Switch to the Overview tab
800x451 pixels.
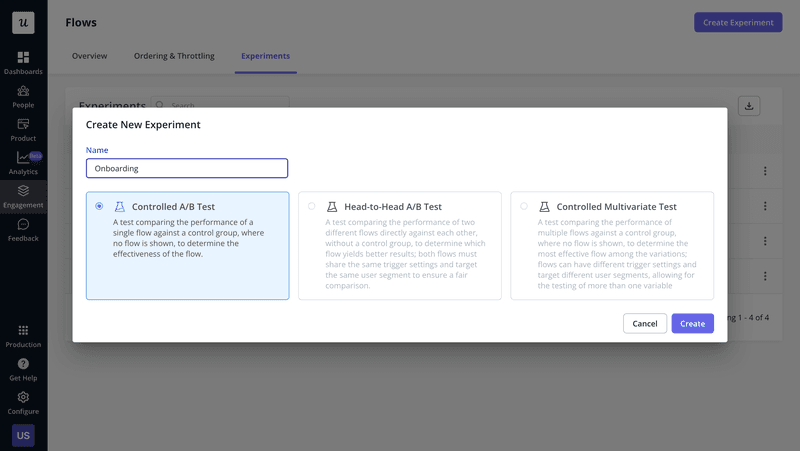(x=89, y=56)
